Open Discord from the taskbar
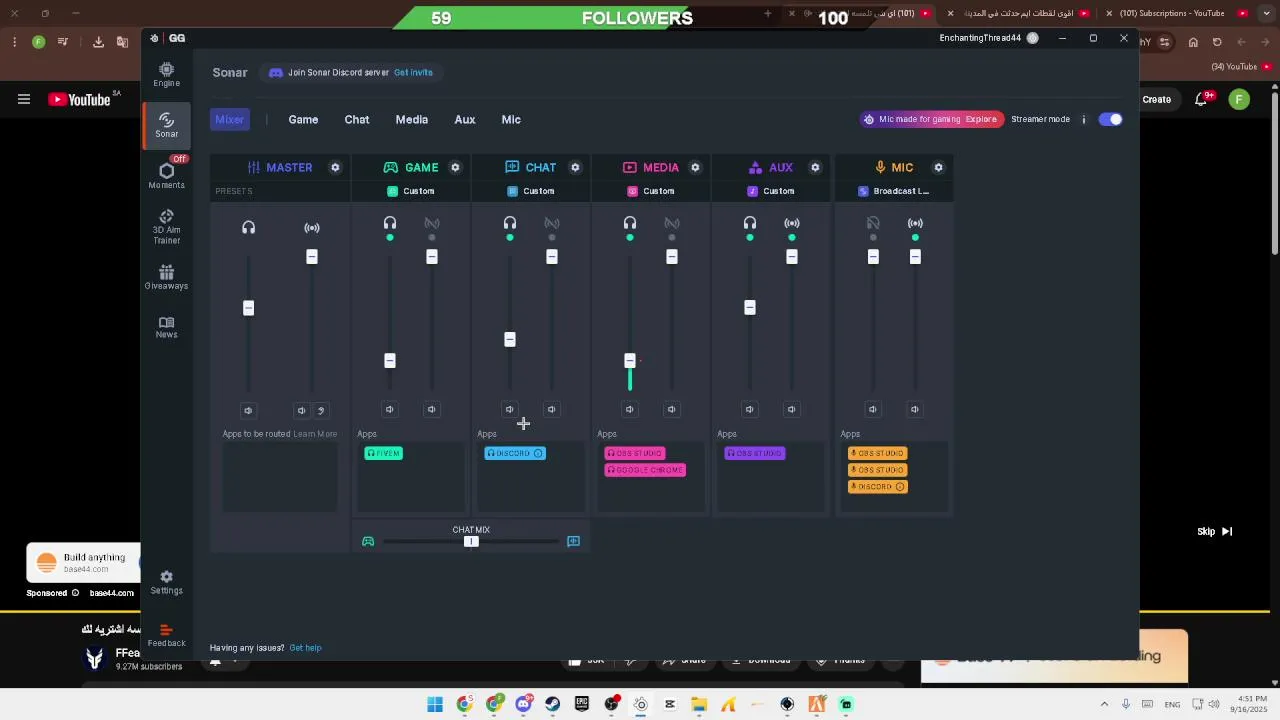Screen dimensions: 1280x720 tap(523, 704)
